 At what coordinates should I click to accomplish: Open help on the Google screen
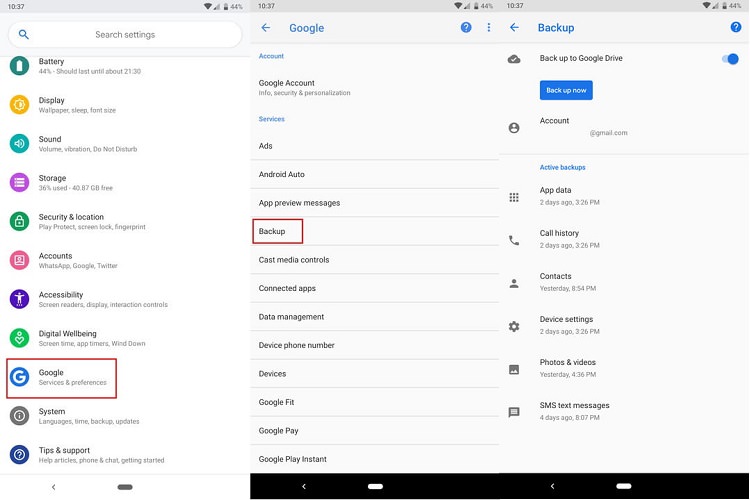466,27
